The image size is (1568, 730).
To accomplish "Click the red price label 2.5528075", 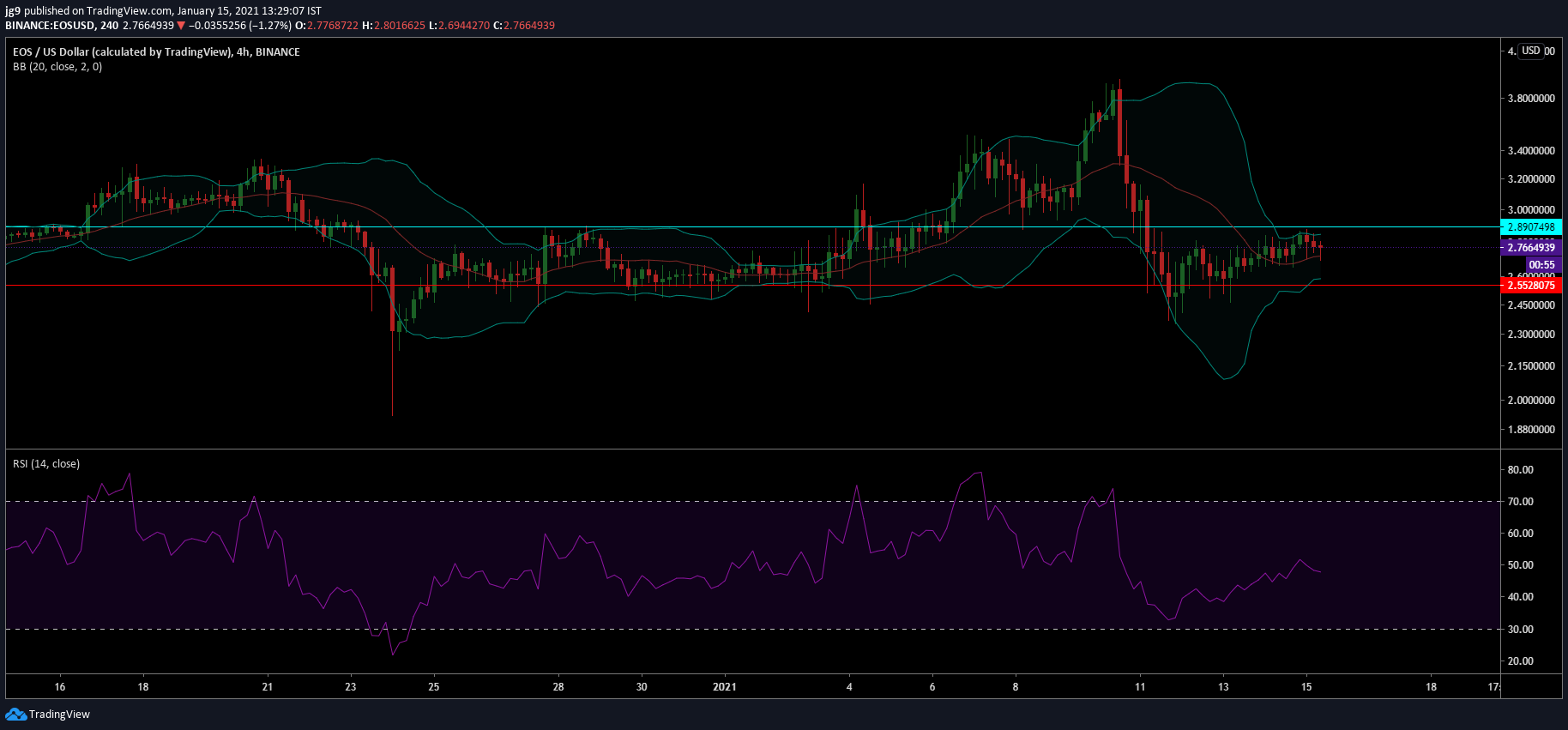I will click(1531, 286).
